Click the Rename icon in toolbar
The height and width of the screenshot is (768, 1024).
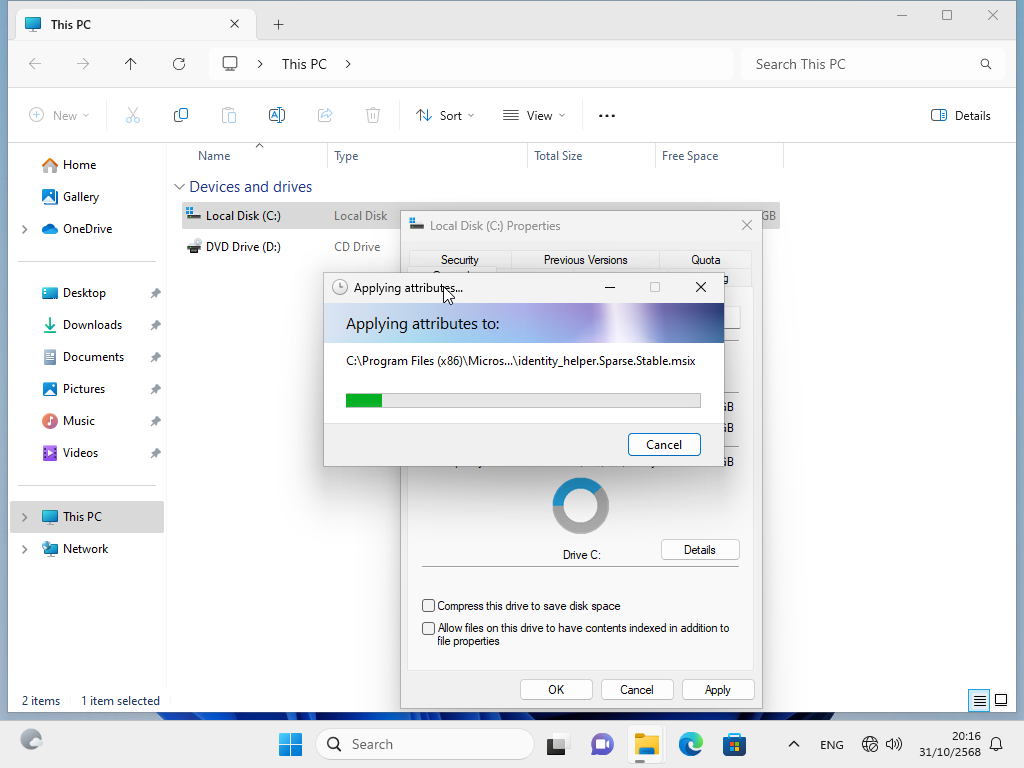coord(277,116)
